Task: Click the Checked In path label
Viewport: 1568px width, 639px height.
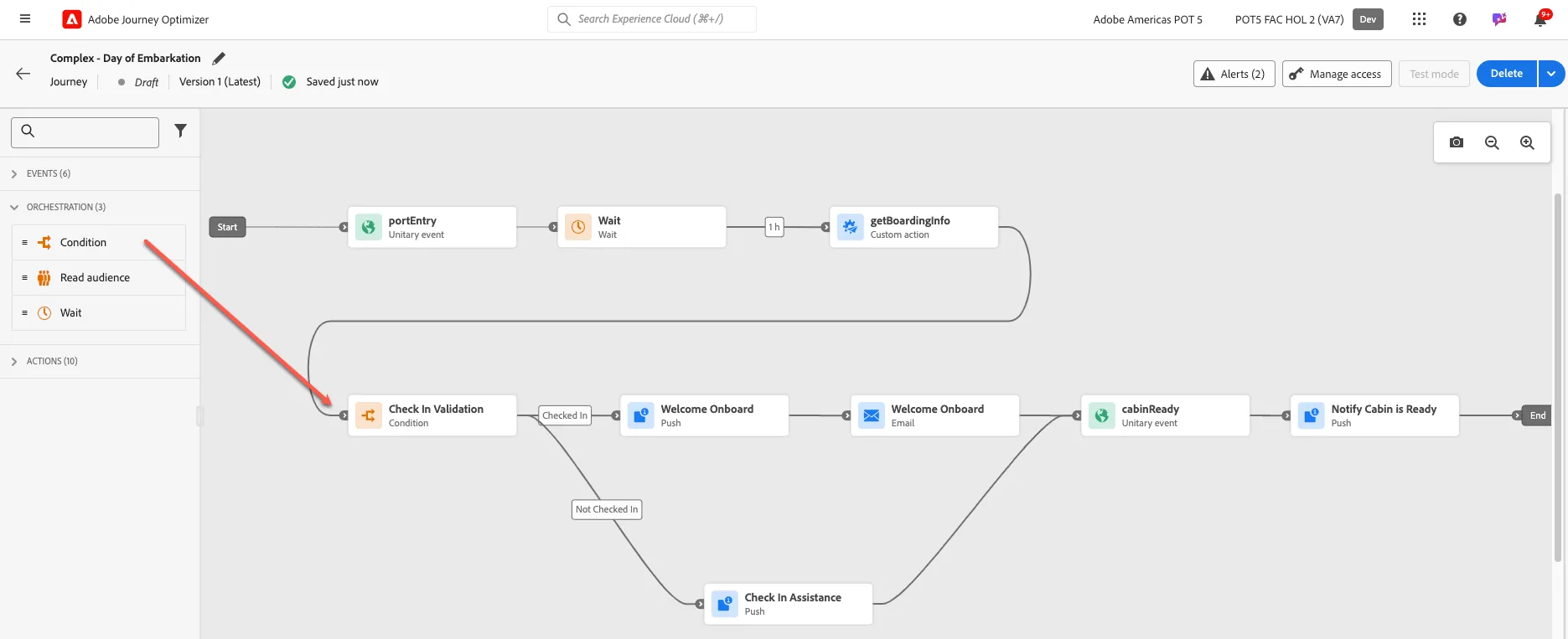Action: [565, 415]
